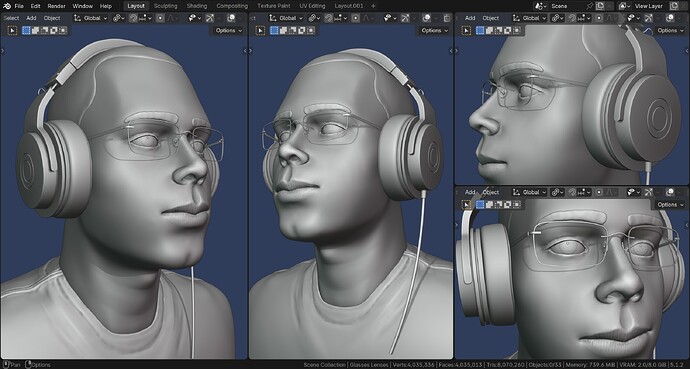Open the pivot point dropdown in middle viewport
Screen dimensions: 690x369
pos(314,18)
